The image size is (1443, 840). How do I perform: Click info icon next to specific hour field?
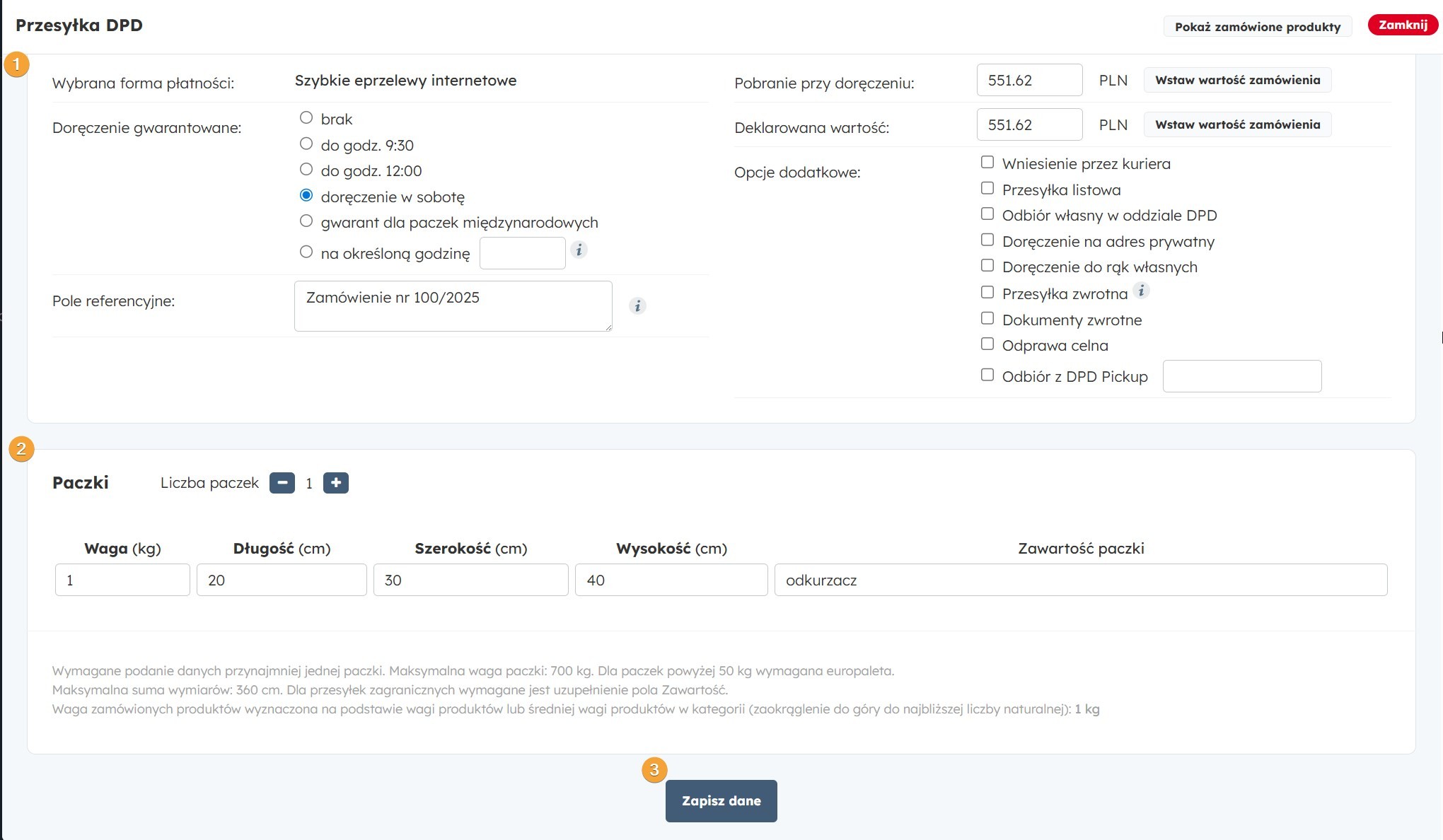coord(579,250)
